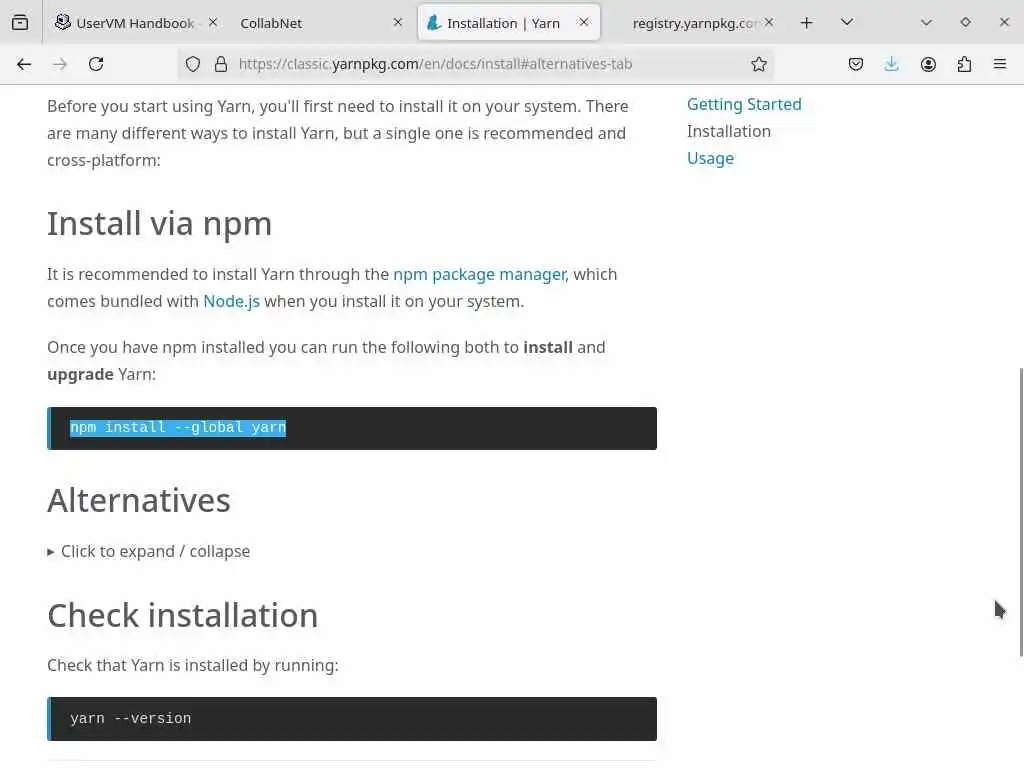
Task: Expand the Alternatives collapse section
Action: pos(149,552)
